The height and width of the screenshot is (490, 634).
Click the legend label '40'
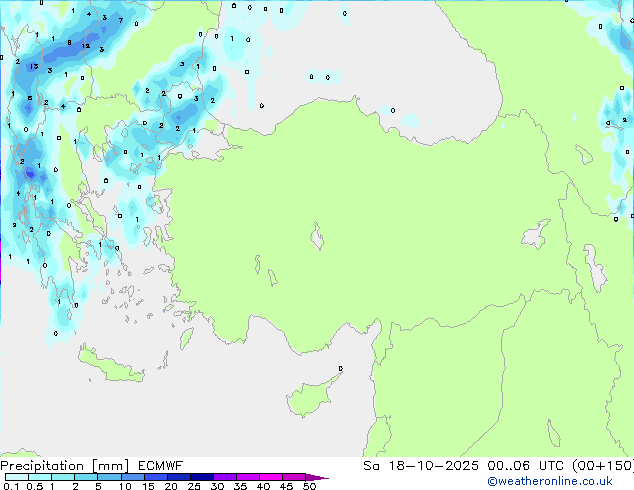click(x=263, y=486)
